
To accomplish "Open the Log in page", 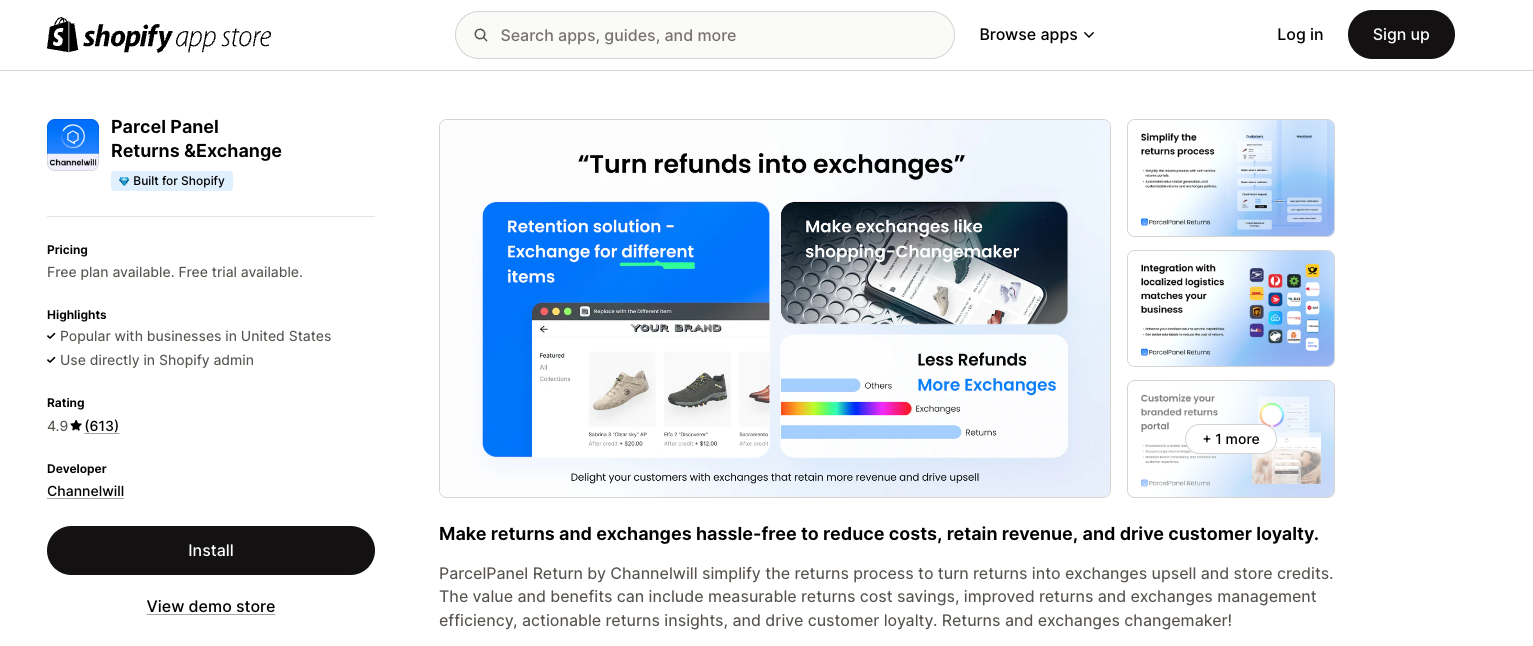I will tap(1300, 35).
